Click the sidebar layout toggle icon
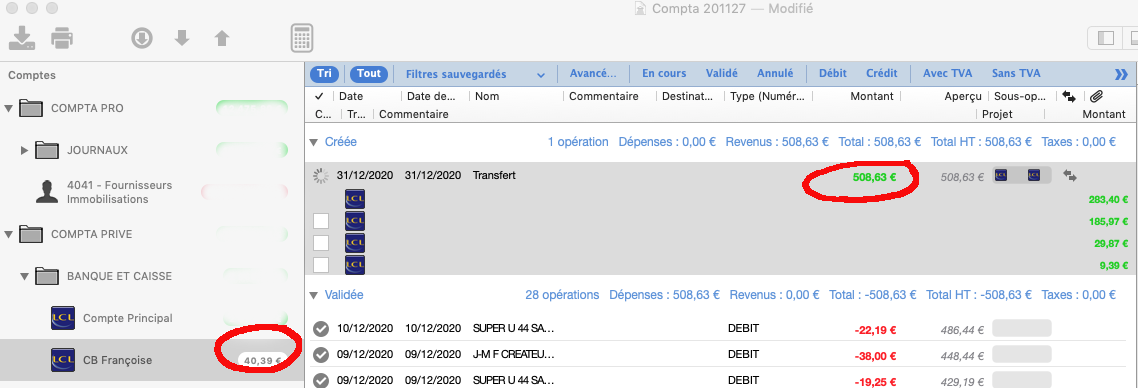This screenshot has width=1138, height=388. click(1105, 38)
